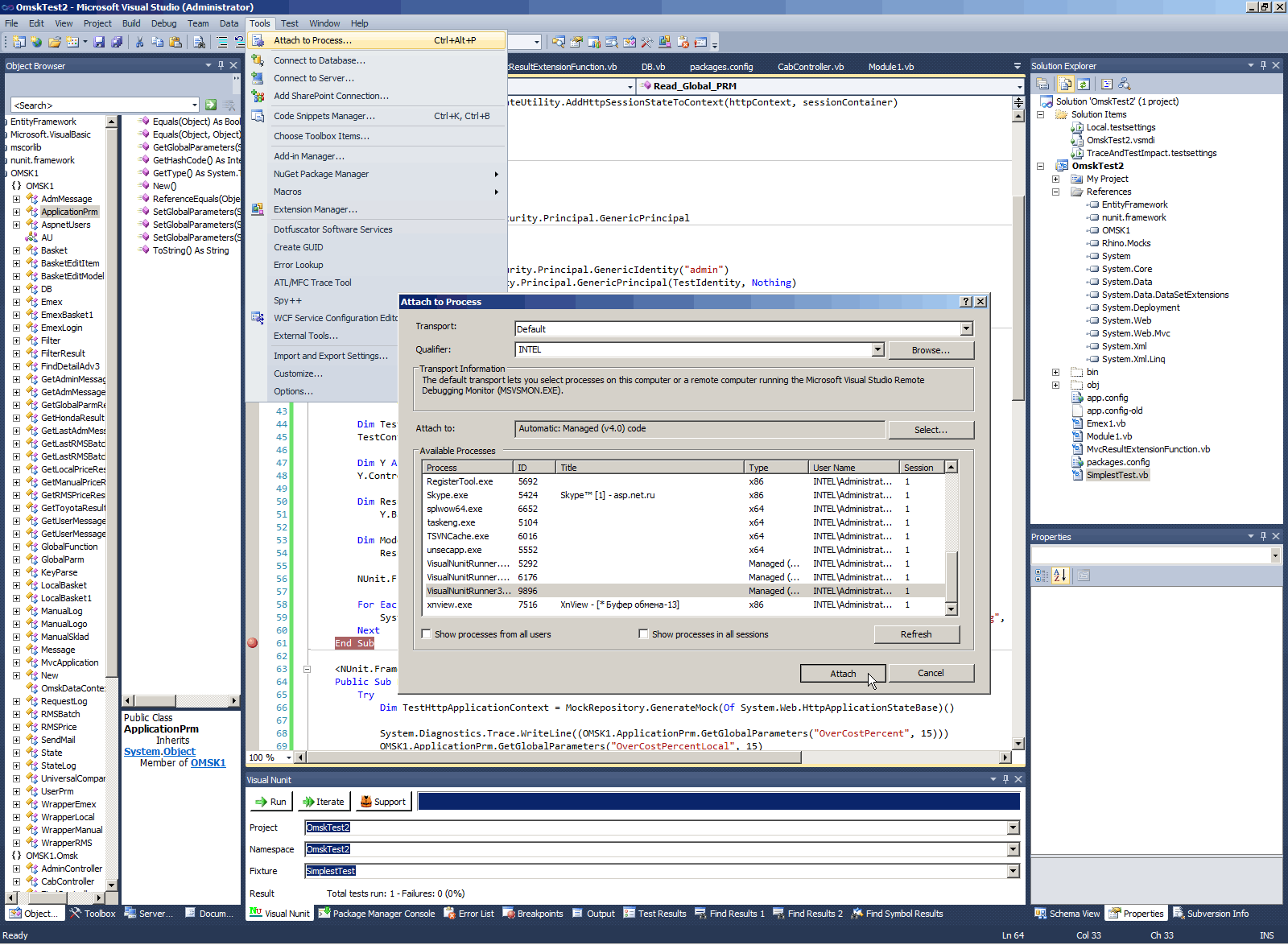
Task: Open the Visual Nunit Project dropdown
Action: (x=1013, y=827)
